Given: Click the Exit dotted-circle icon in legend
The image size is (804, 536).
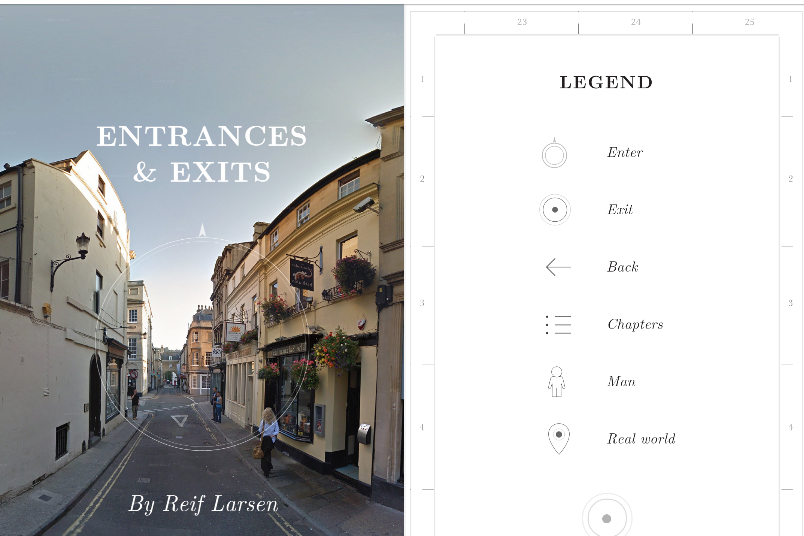Looking at the screenshot, I should point(555,210).
